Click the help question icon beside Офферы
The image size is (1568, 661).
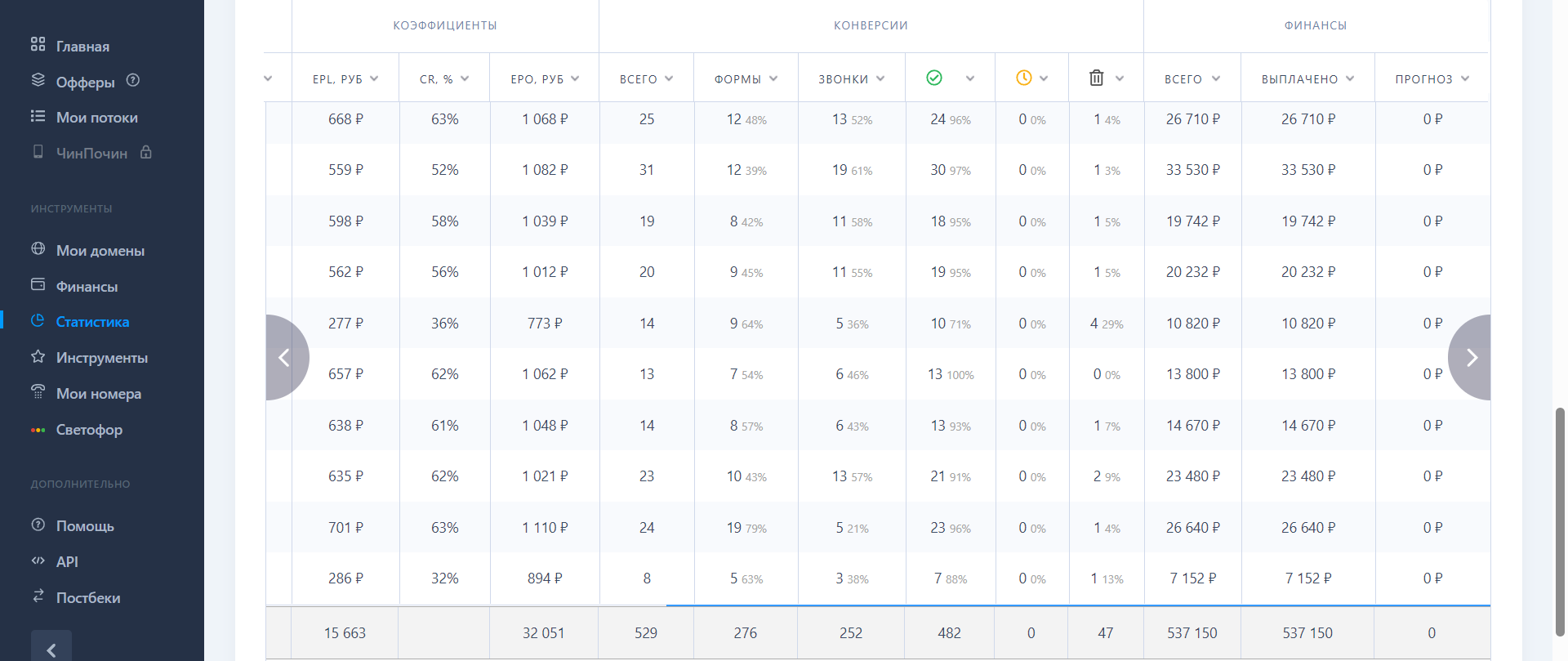click(x=133, y=80)
